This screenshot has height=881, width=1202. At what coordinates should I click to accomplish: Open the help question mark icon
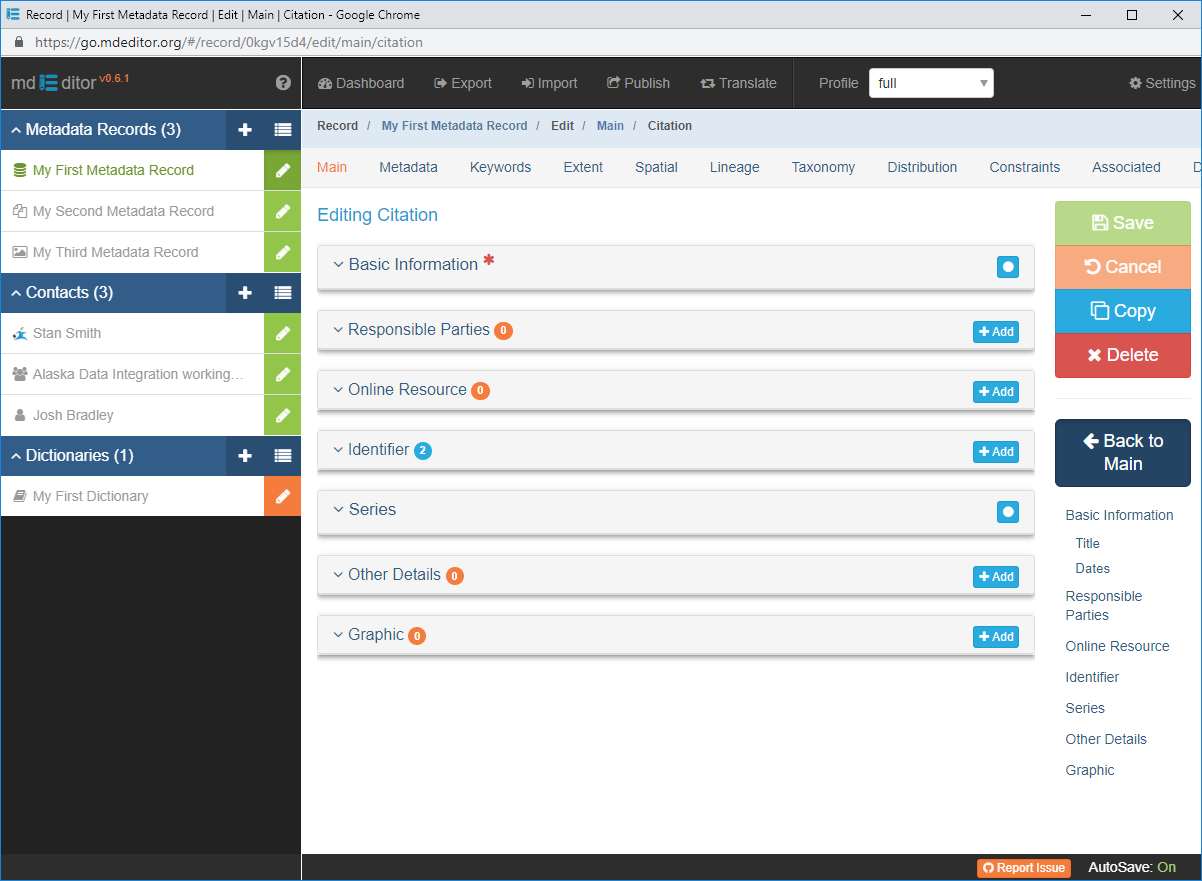[283, 83]
